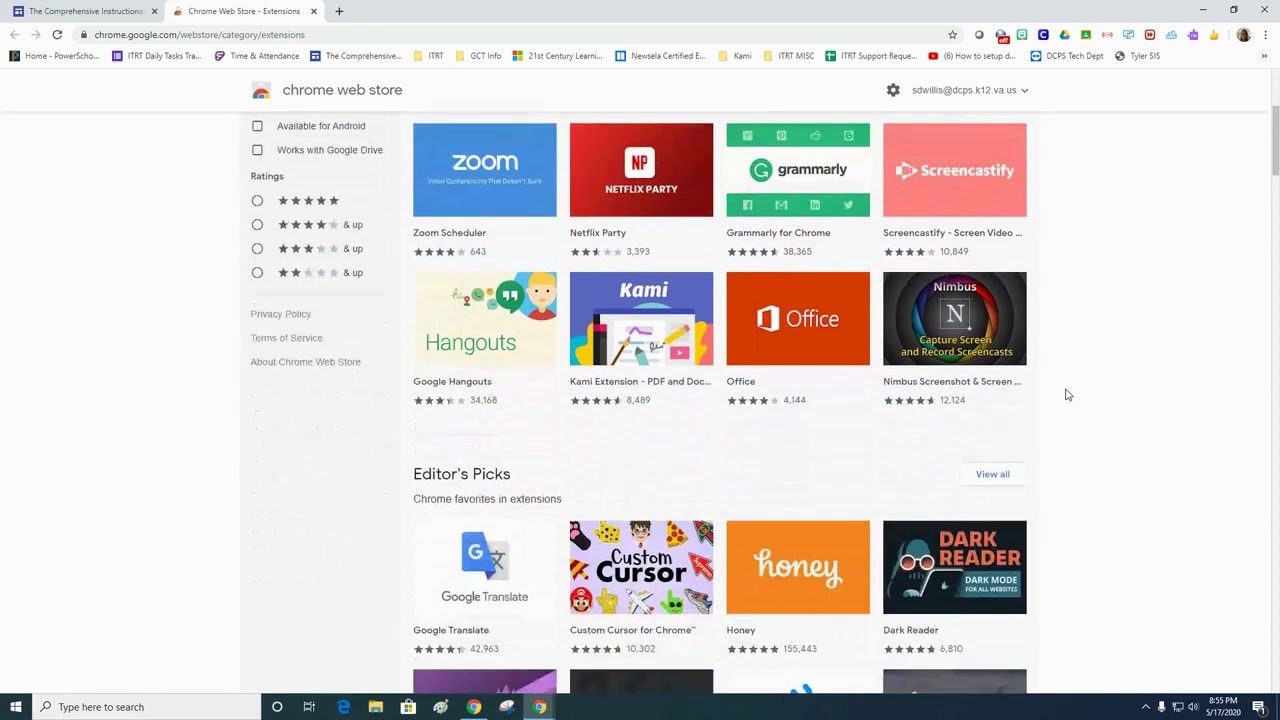
Task: Select the four stars & up filter
Action: [x=257, y=225]
